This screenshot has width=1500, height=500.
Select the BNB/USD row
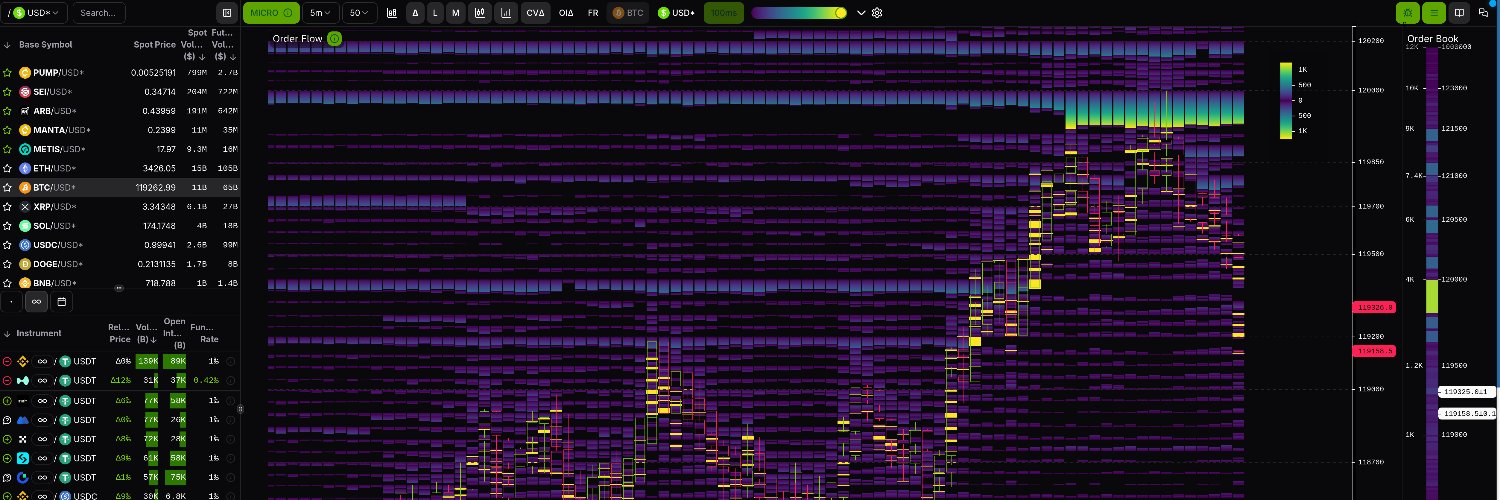click(x=120, y=283)
